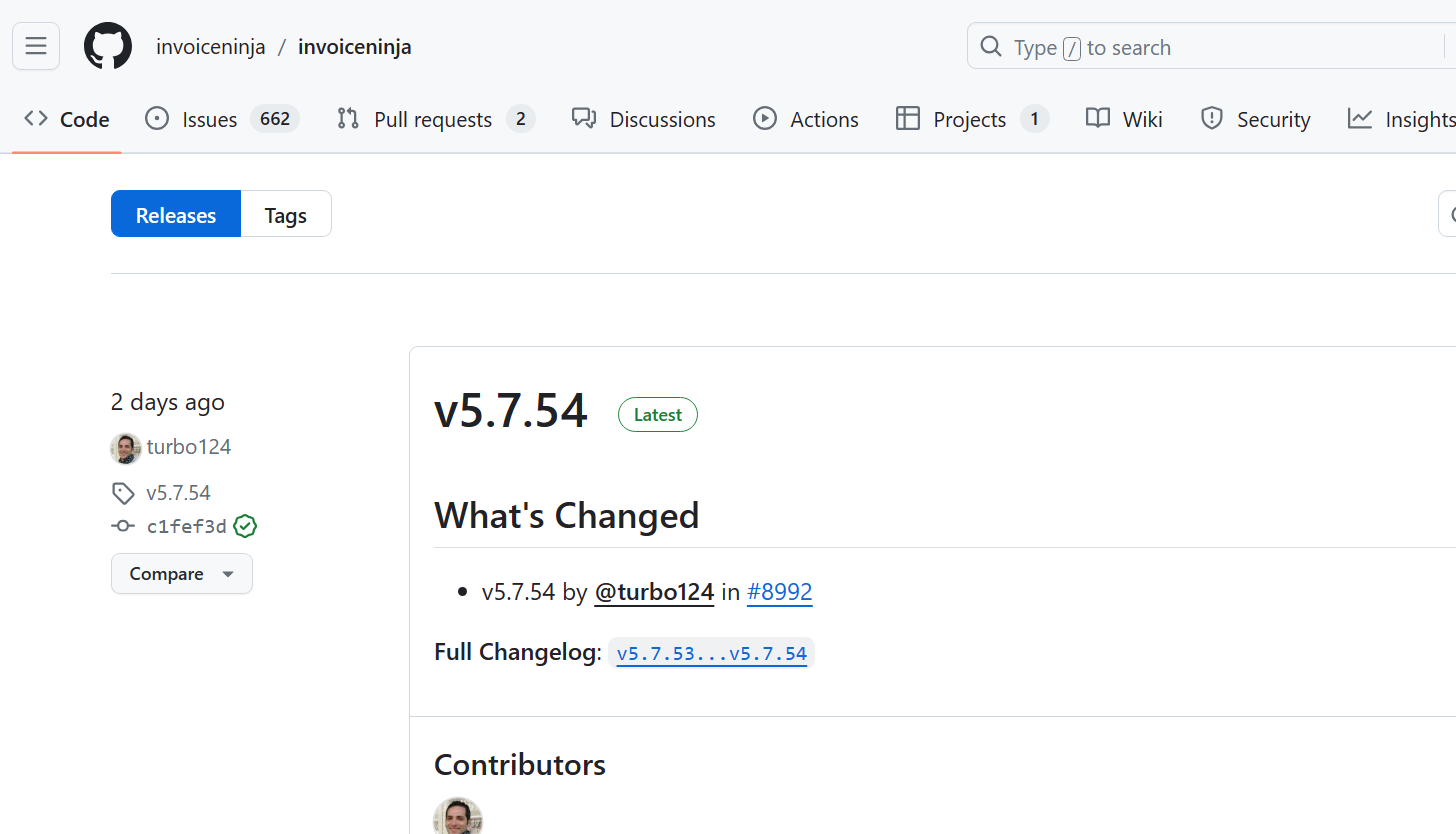
Task: Click turbo124's small avatar in sidebar
Action: [126, 448]
